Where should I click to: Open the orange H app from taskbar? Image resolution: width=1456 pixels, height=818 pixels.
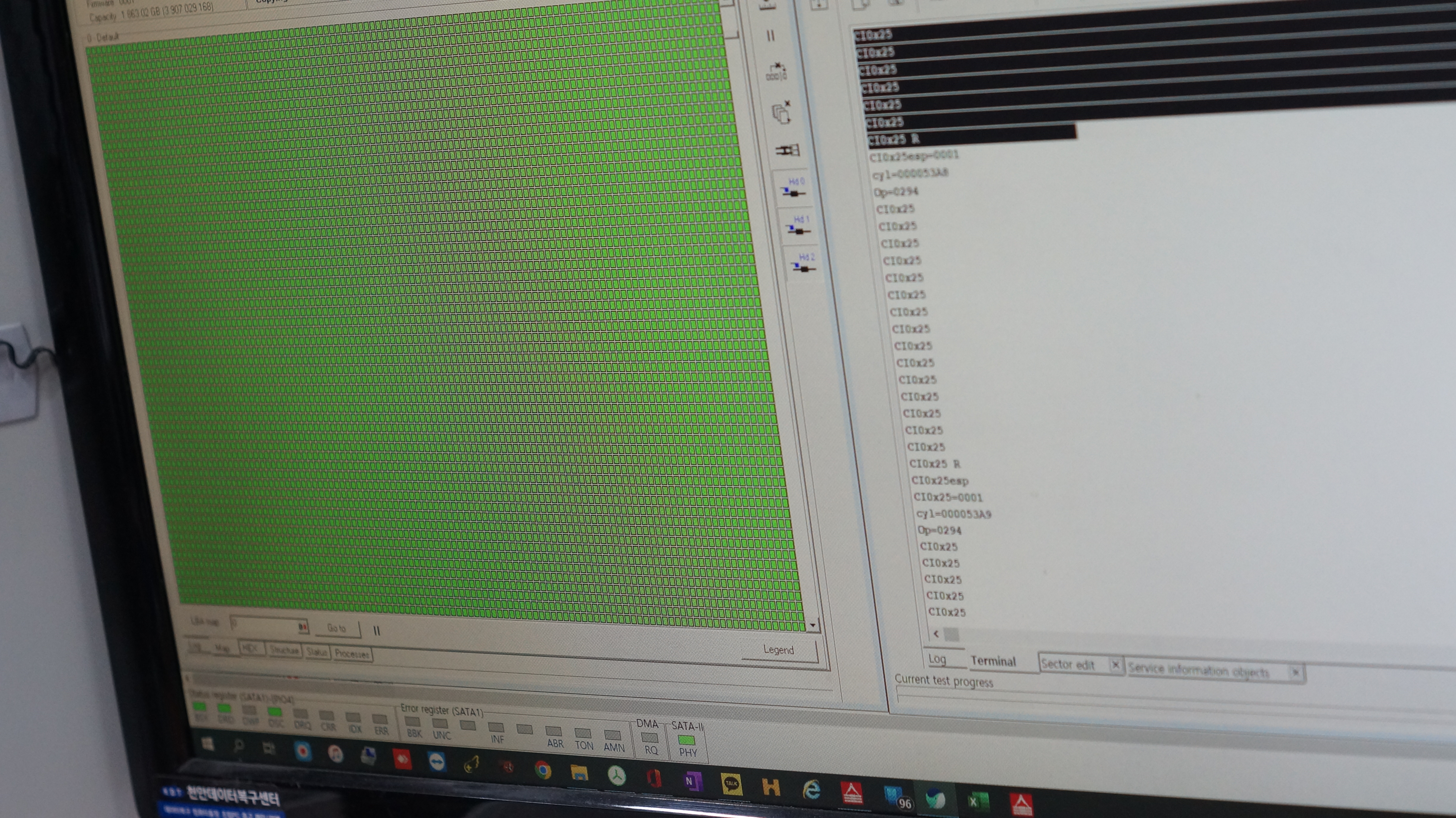(771, 787)
